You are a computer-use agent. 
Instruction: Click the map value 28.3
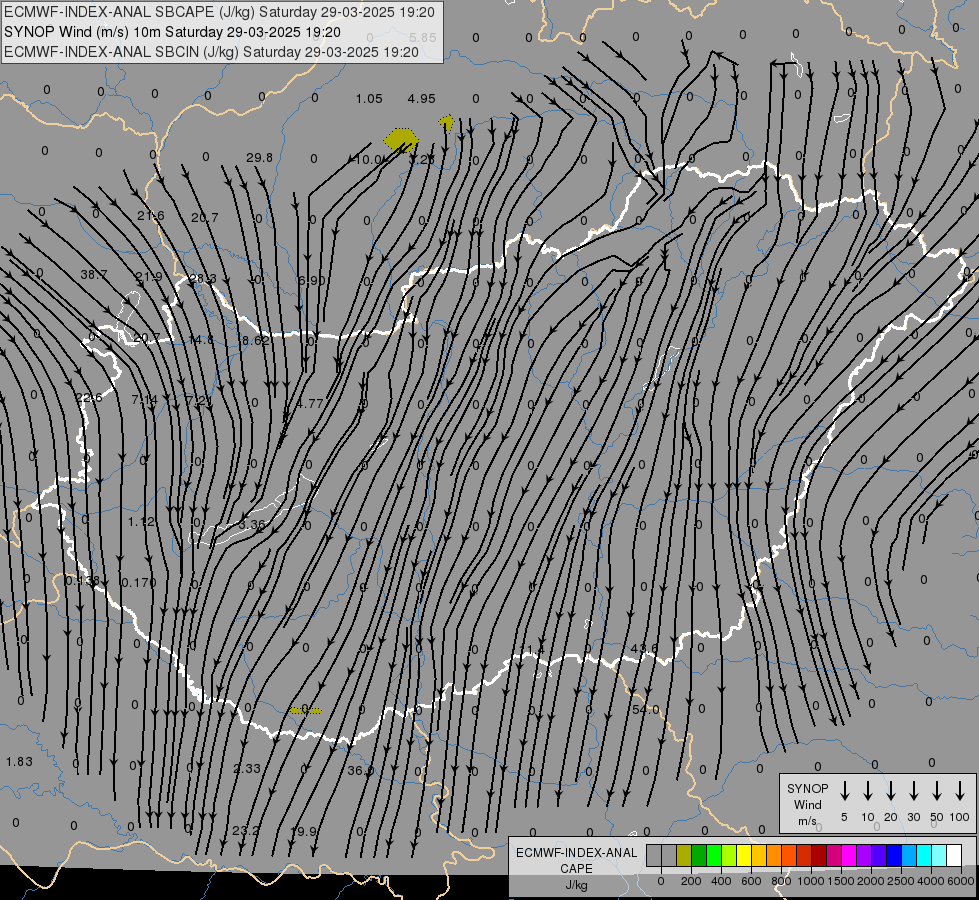point(202,278)
